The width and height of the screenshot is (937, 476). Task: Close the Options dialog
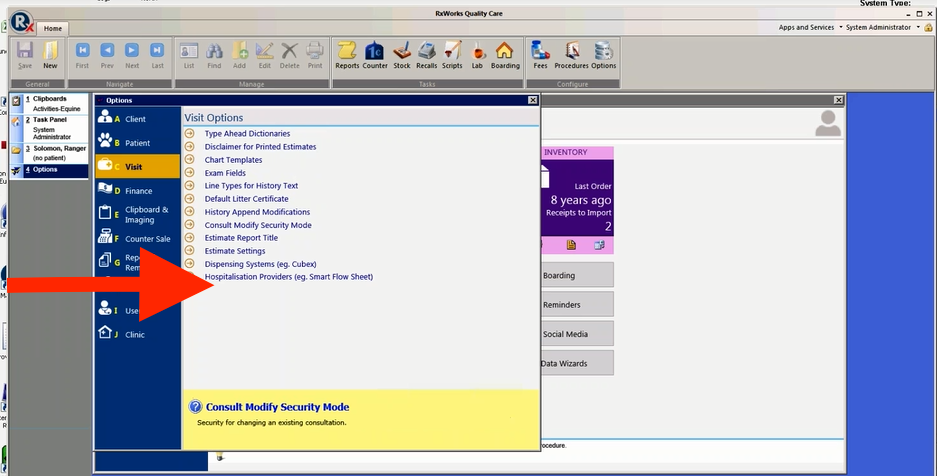pos(532,100)
